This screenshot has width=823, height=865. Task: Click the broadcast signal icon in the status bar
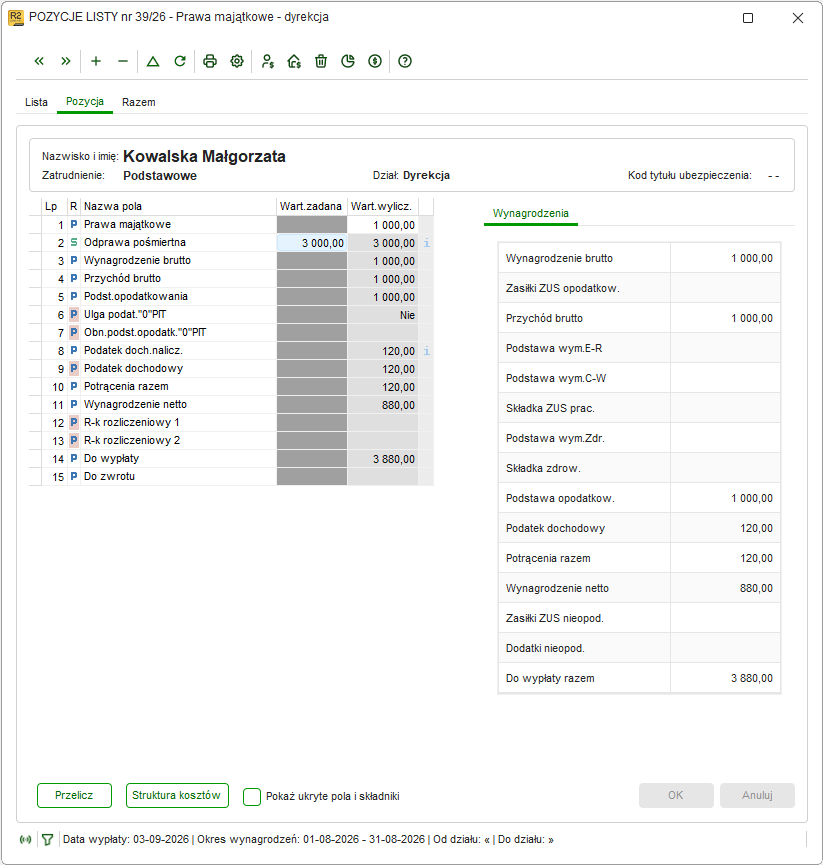[x=25, y=840]
